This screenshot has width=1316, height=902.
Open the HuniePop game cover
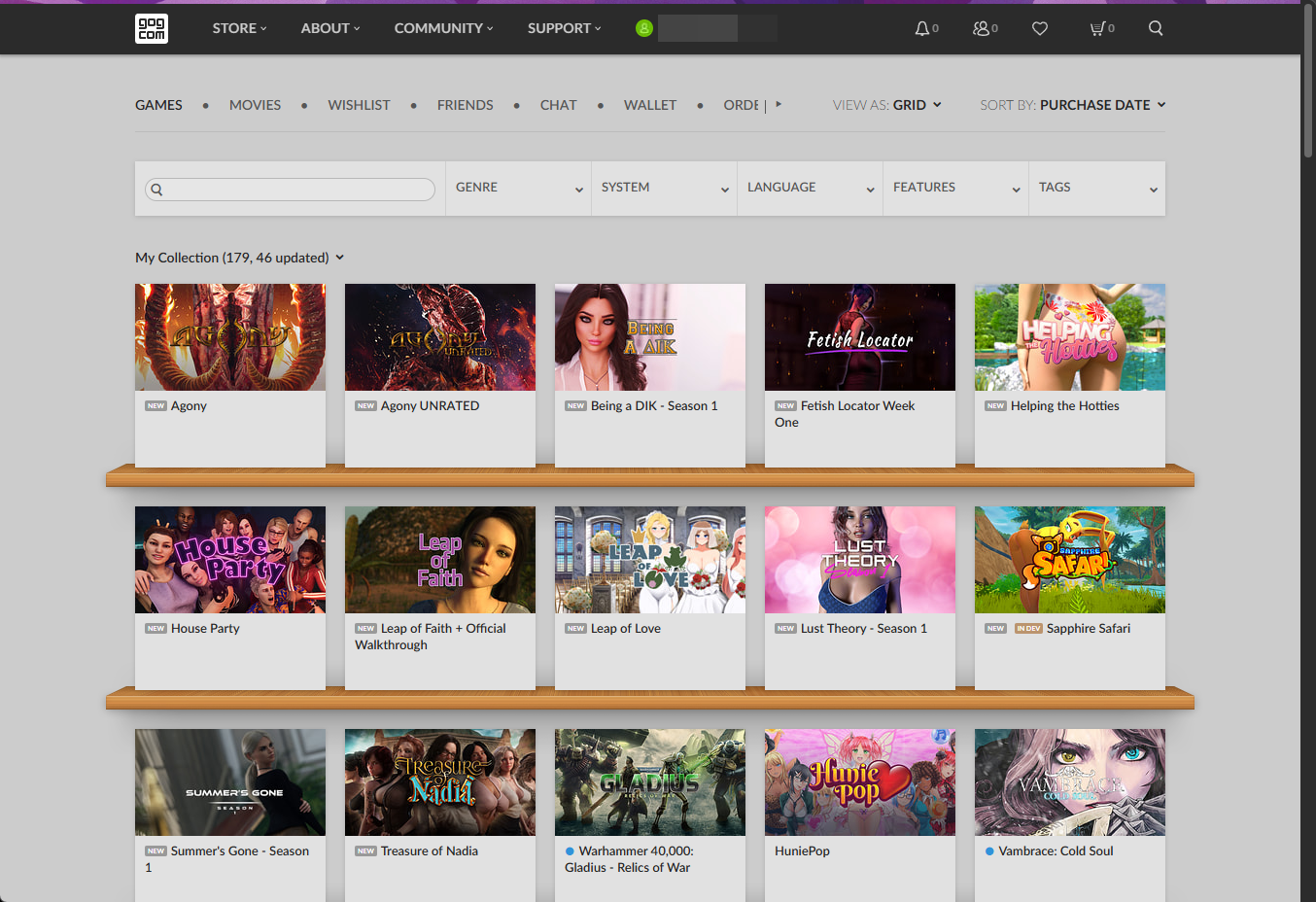coord(860,782)
